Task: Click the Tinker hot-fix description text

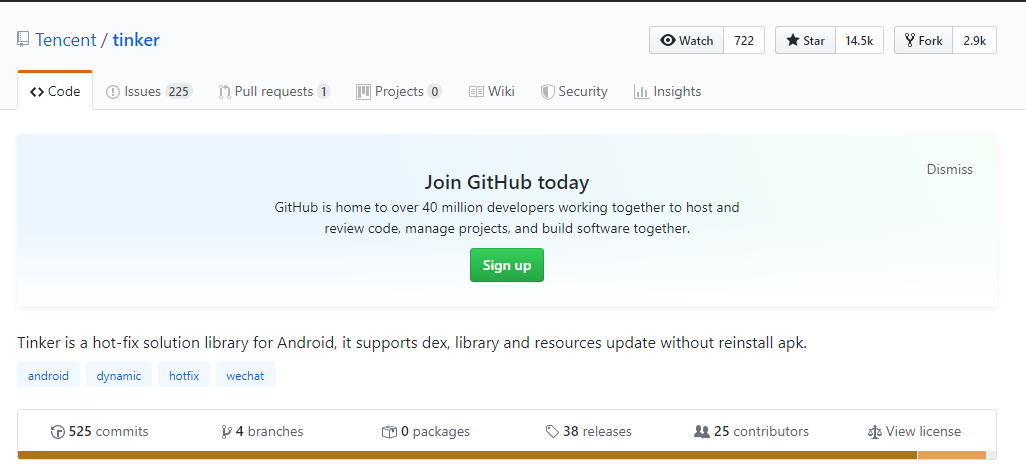Action: 412,342
